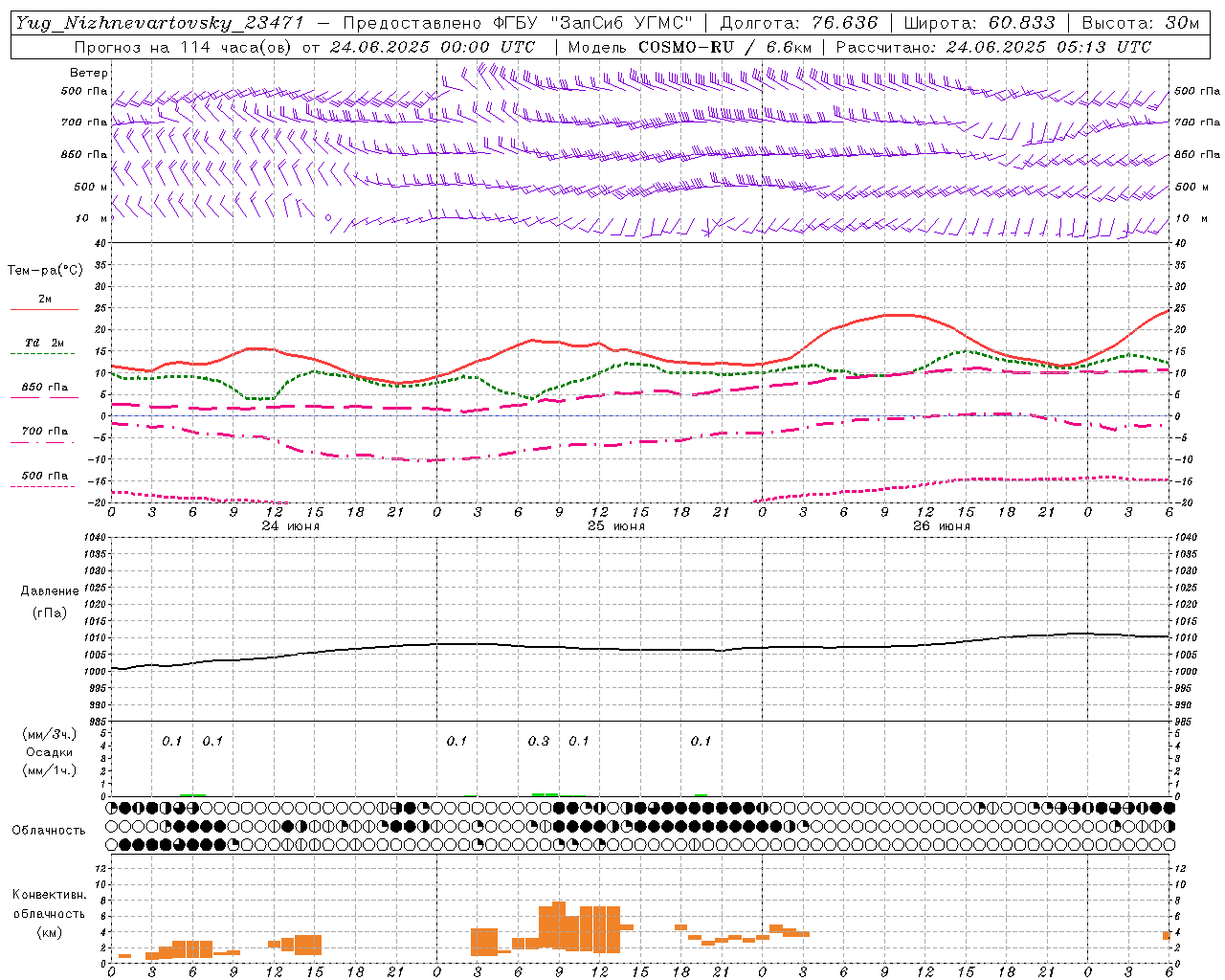Click the elevation text Высота: 30м
Image resolution: width=1225 pixels, height=980 pixels.
[1140, 23]
